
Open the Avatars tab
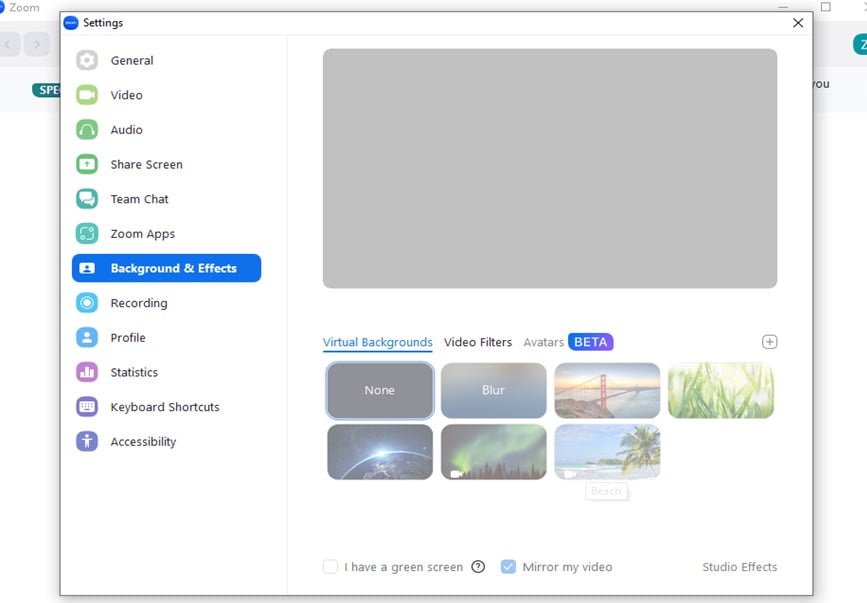pyautogui.click(x=544, y=343)
